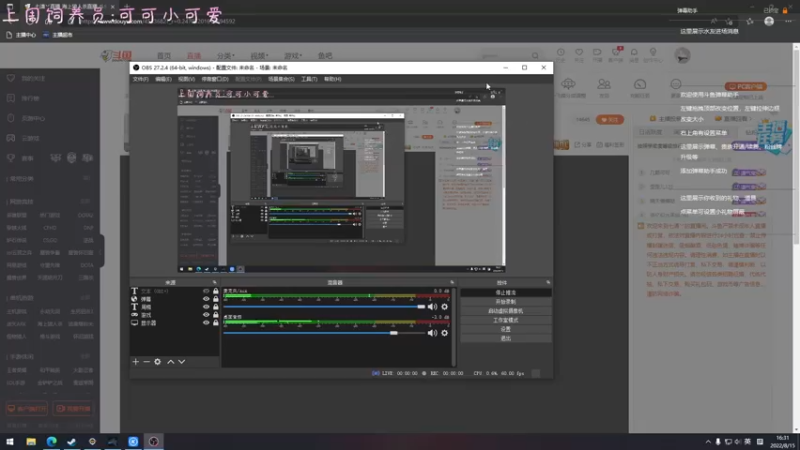Open the OBS Docks menu
800x450 pixels.
tap(215, 79)
